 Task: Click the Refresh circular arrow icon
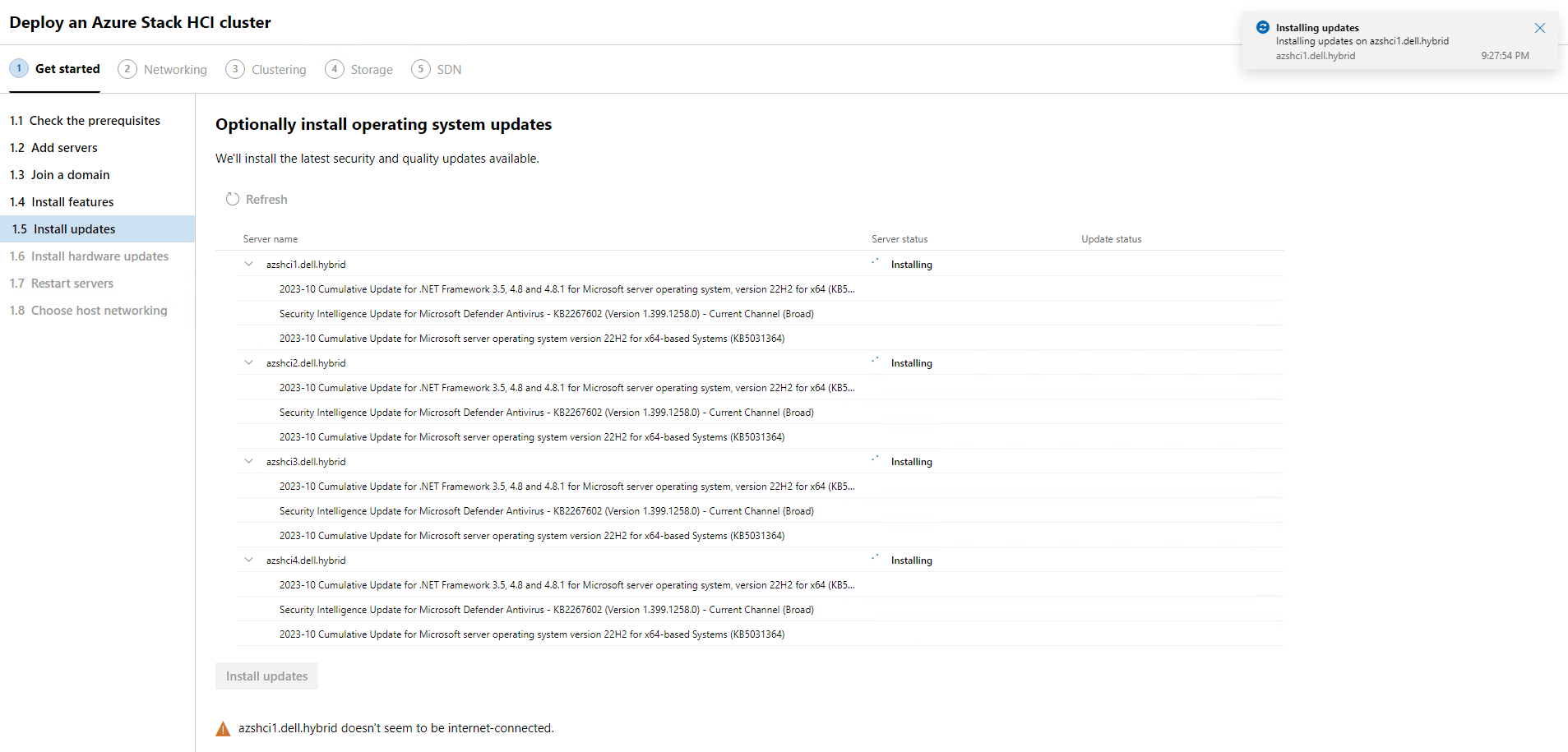tap(233, 200)
